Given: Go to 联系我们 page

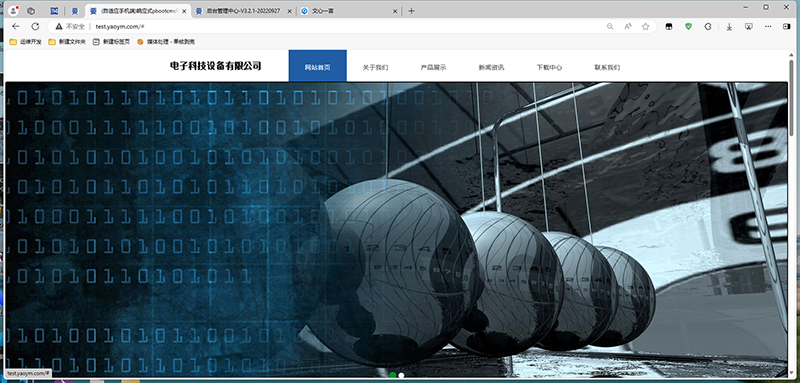Looking at the screenshot, I should click(x=607, y=67).
